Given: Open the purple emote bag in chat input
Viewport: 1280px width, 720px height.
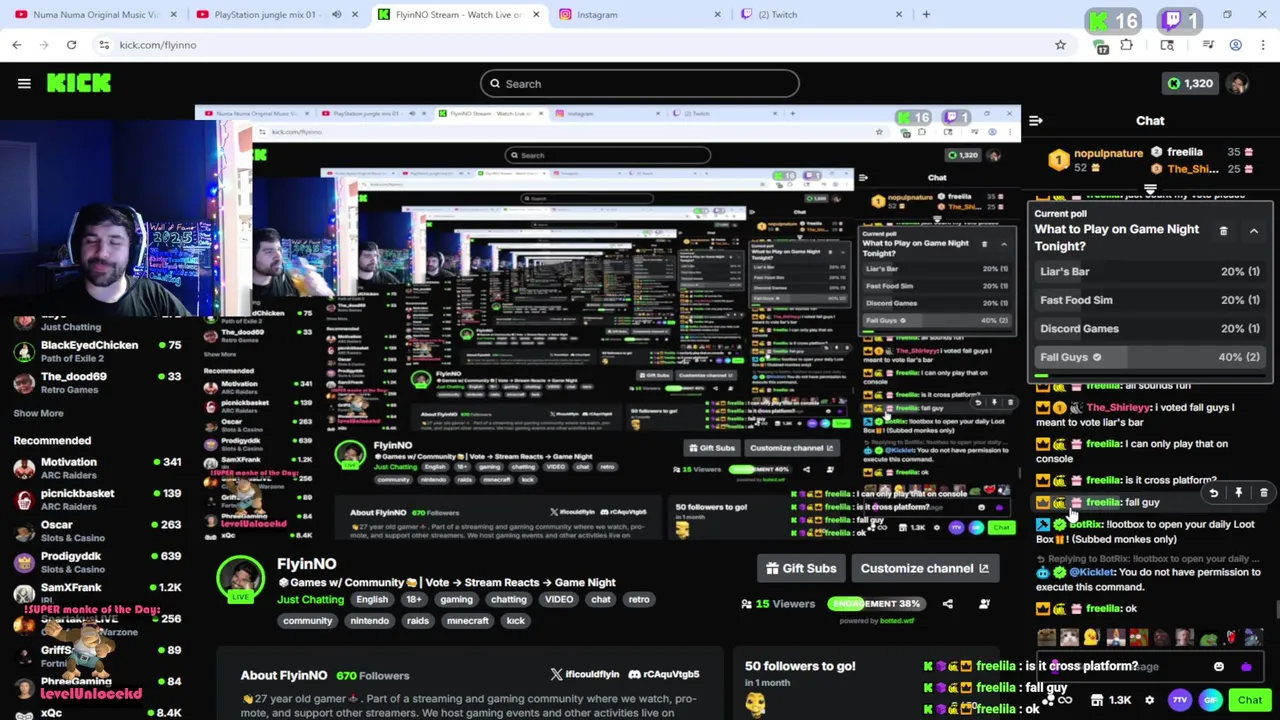Looking at the screenshot, I should click(x=1246, y=667).
